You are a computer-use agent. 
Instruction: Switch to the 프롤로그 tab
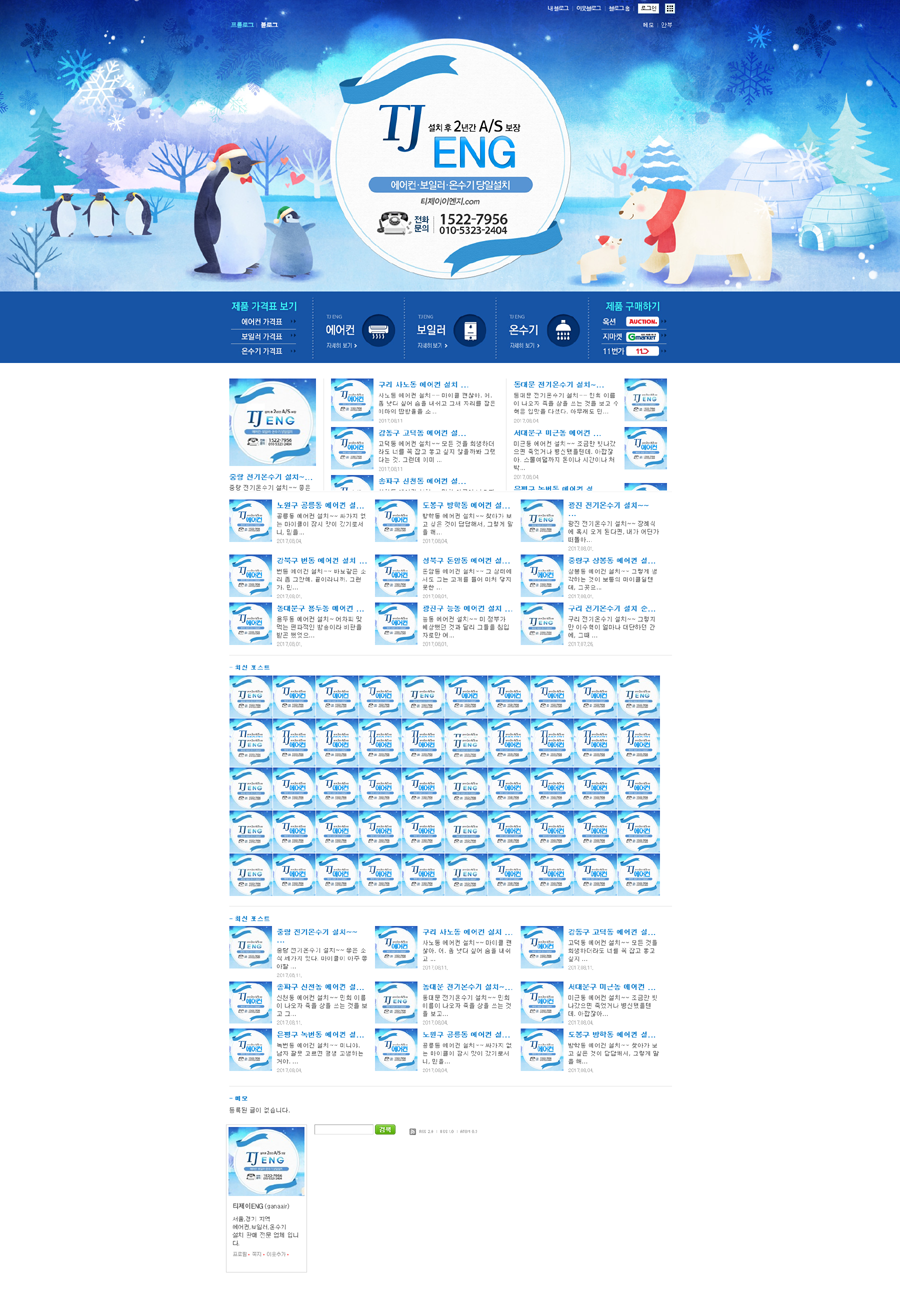241,24
